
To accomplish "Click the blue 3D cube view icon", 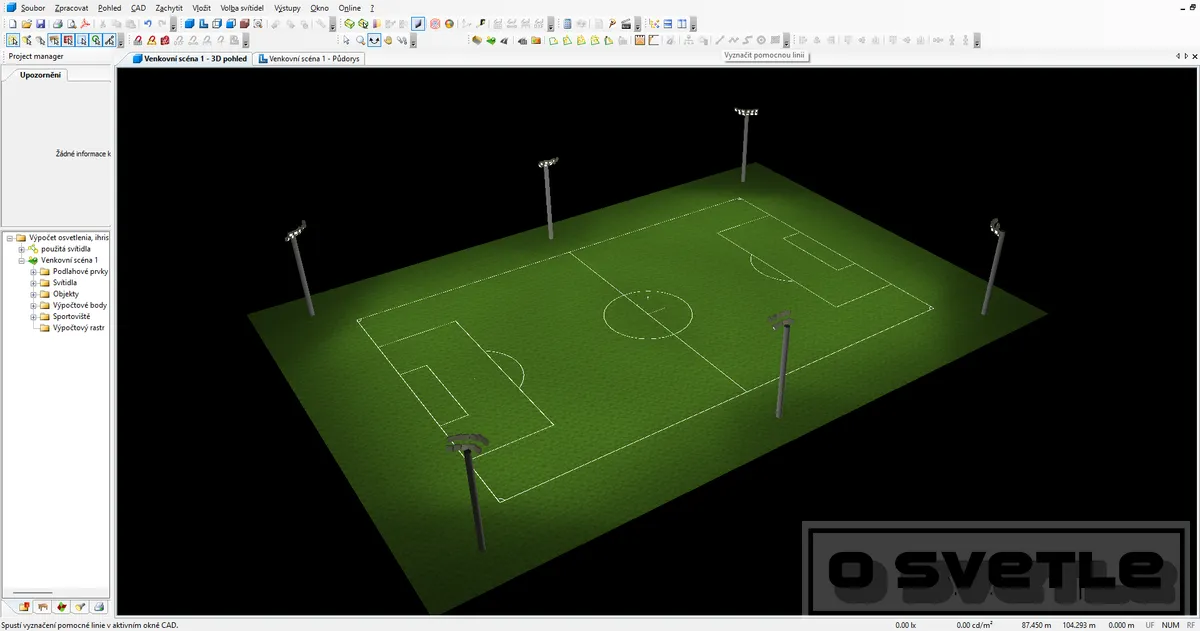I will click(x=189, y=23).
